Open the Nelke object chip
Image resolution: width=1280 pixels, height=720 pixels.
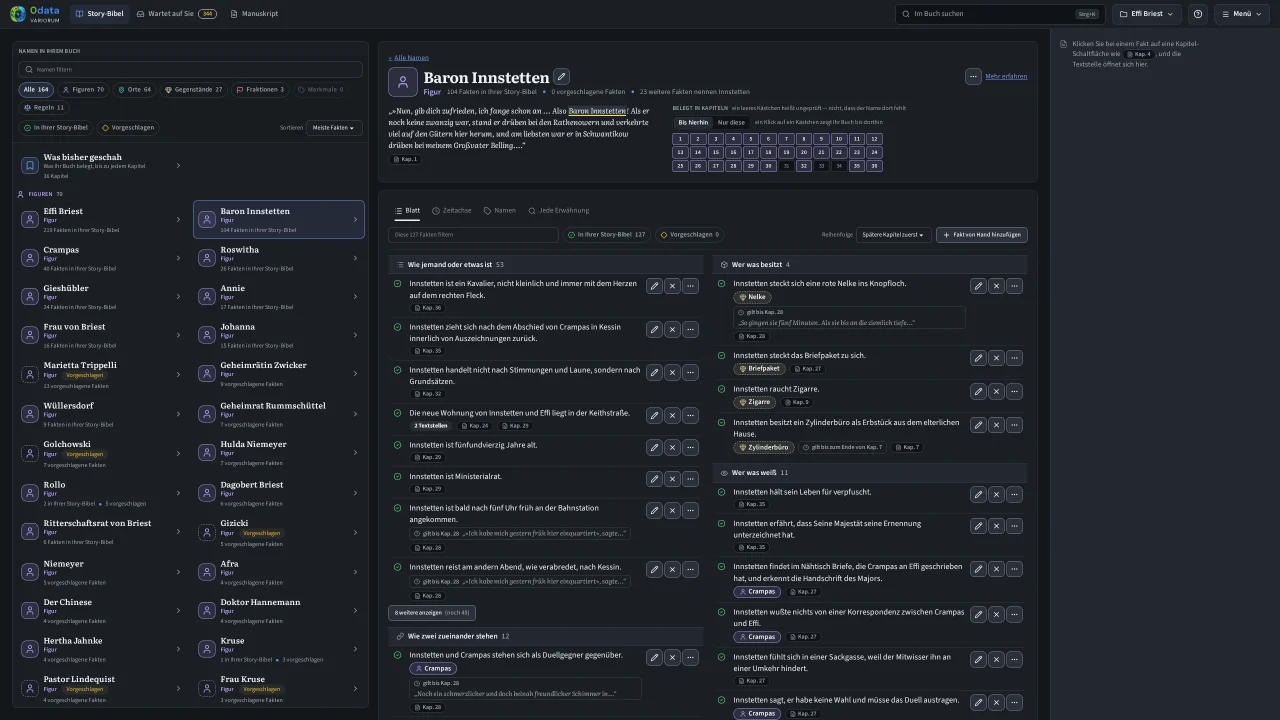[752, 297]
